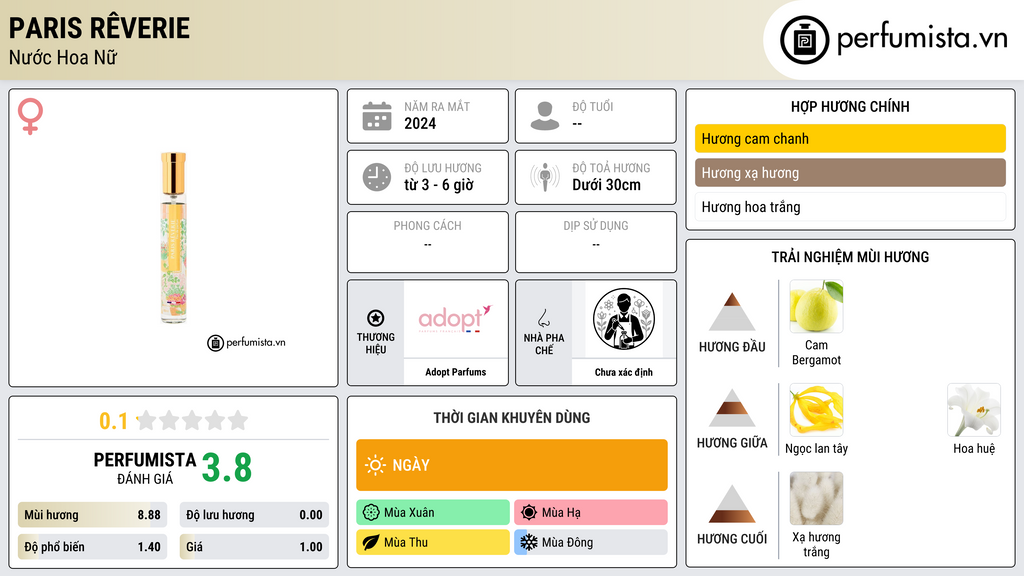Click the Hương đầu pyramid icon
Image resolution: width=1024 pixels, height=576 pixels.
point(732,312)
